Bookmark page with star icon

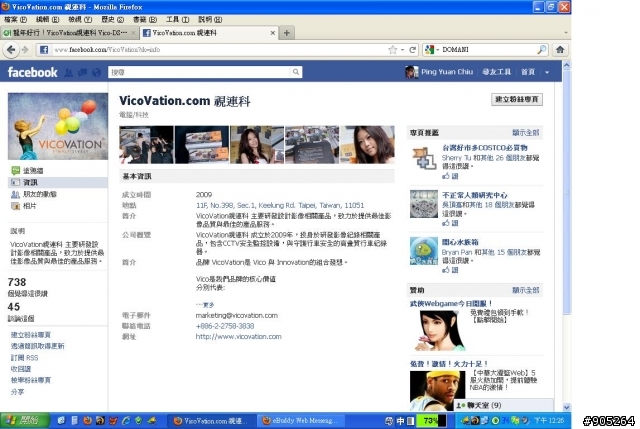pos(392,50)
